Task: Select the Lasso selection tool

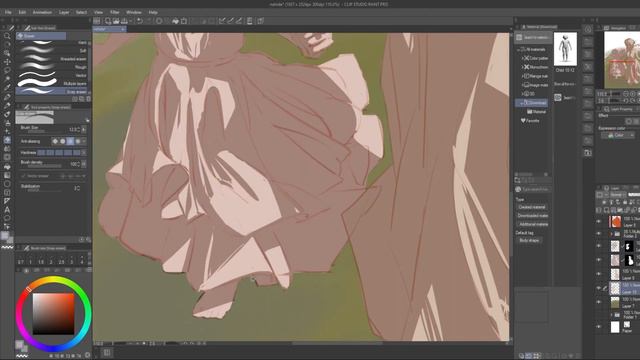Action: coord(7,70)
